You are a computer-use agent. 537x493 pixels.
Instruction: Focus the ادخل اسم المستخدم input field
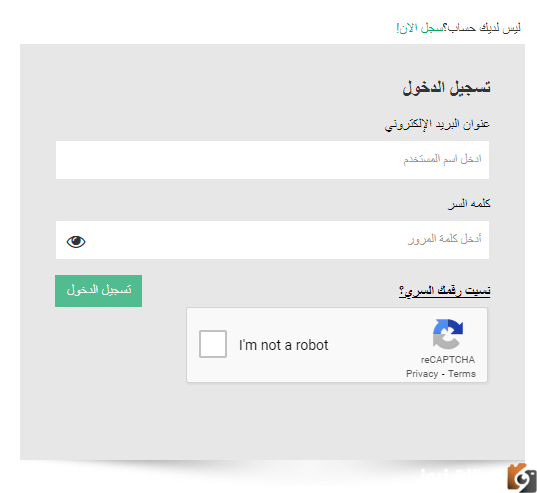click(272, 160)
